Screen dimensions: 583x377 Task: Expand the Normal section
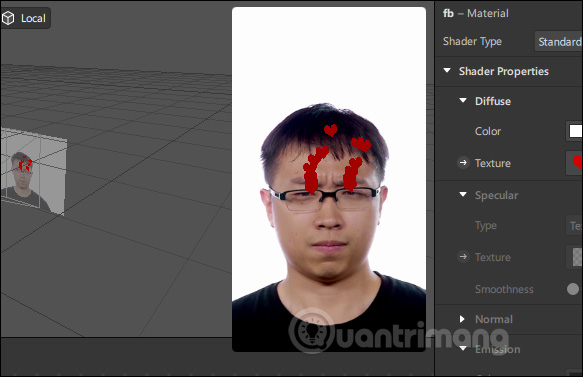tap(462, 319)
